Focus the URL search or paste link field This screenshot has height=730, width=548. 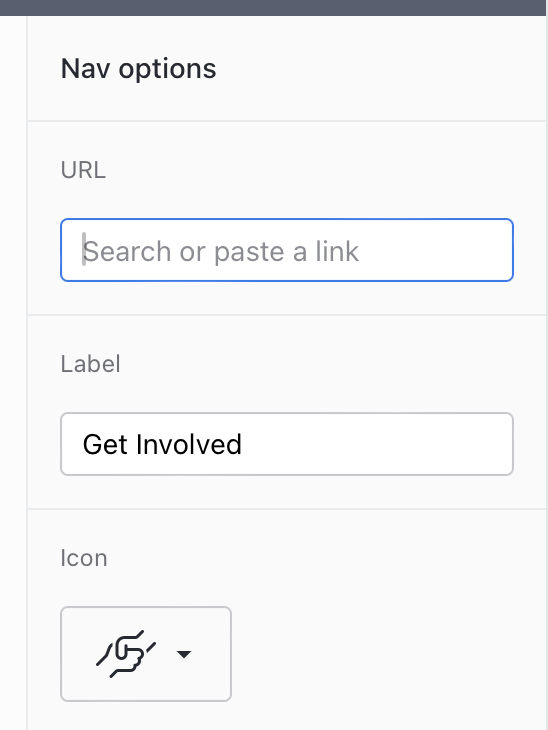[x=287, y=250]
